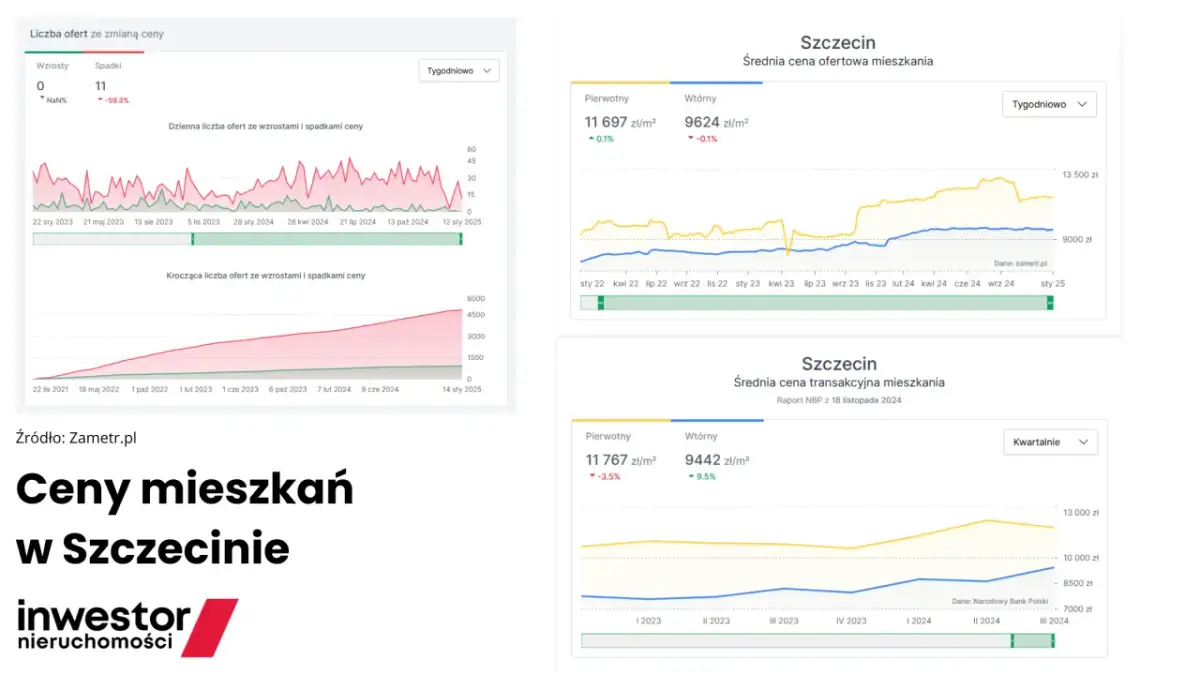Open Tygodniowo dropdown in cena ofertowa chart

(x=1049, y=104)
